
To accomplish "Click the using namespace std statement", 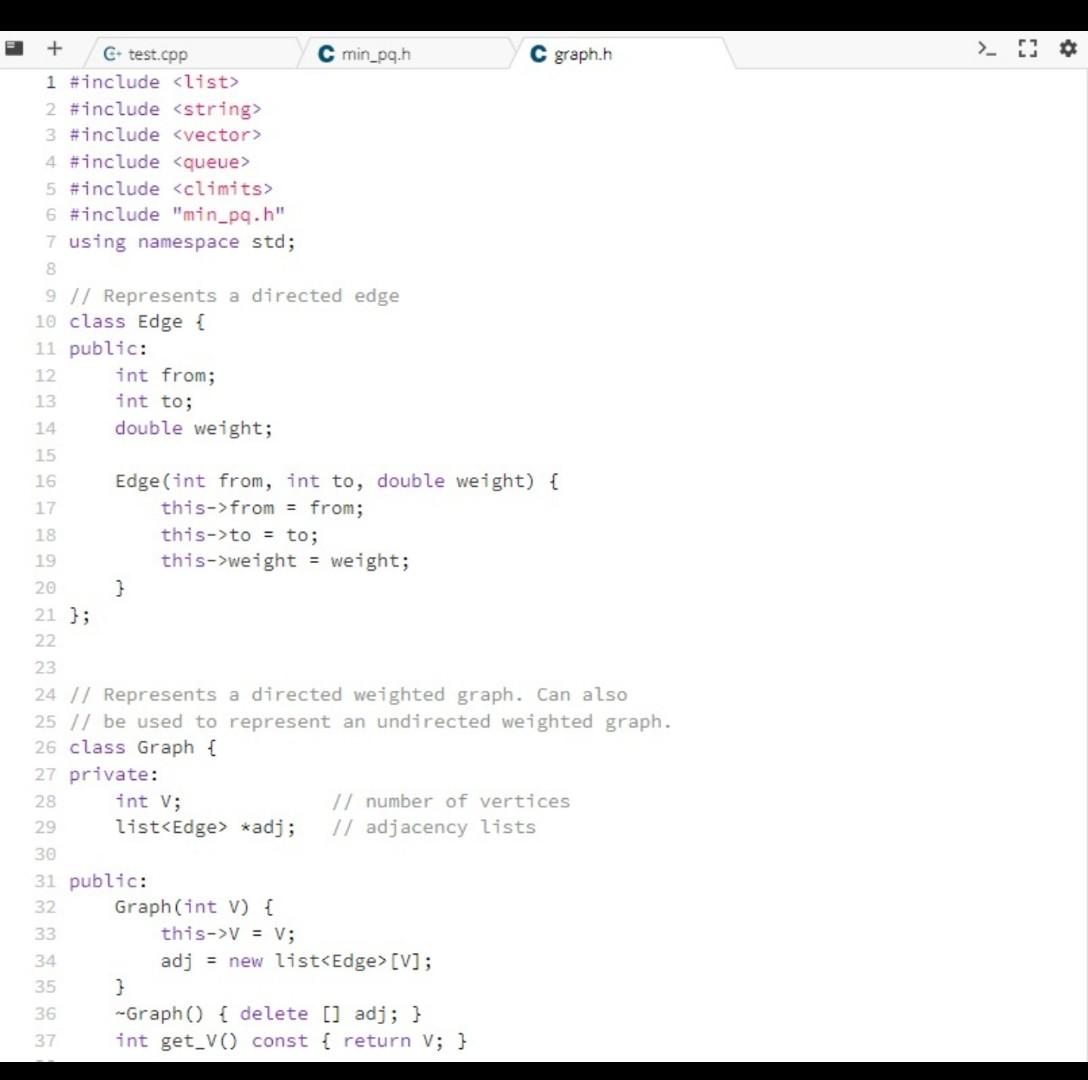I will pyautogui.click(x=180, y=241).
